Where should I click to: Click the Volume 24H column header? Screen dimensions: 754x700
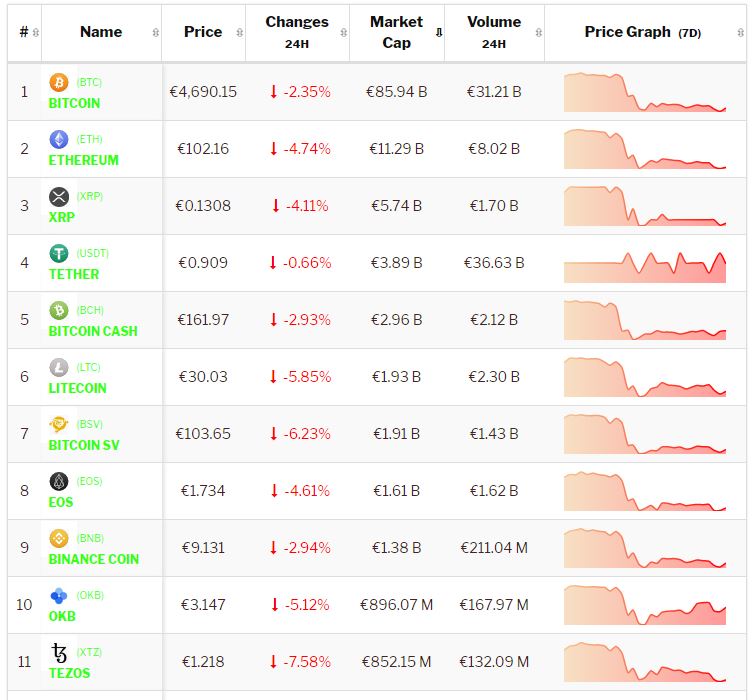493,32
